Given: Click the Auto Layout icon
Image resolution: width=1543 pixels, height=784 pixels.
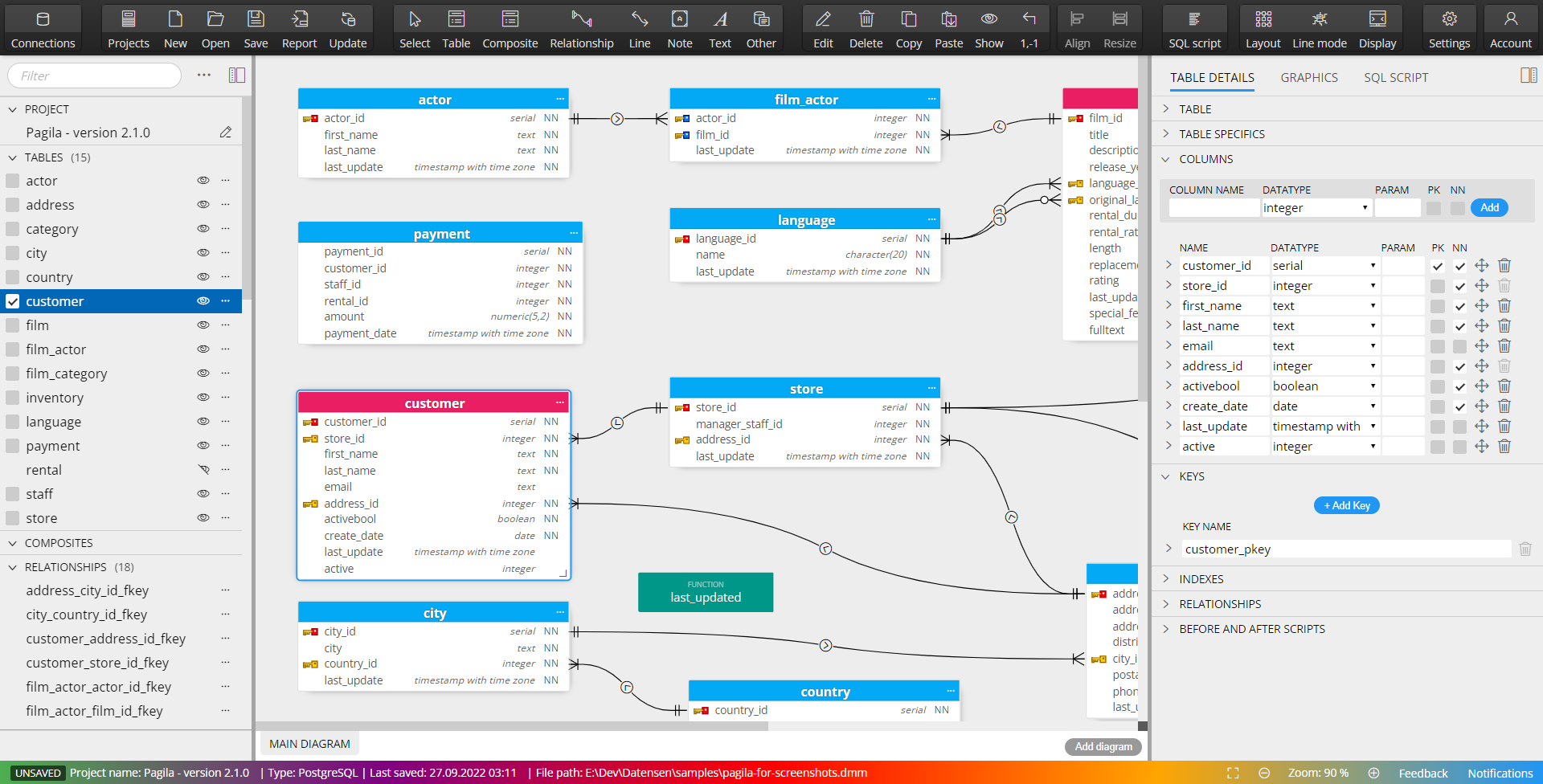Looking at the screenshot, I should point(1262,27).
